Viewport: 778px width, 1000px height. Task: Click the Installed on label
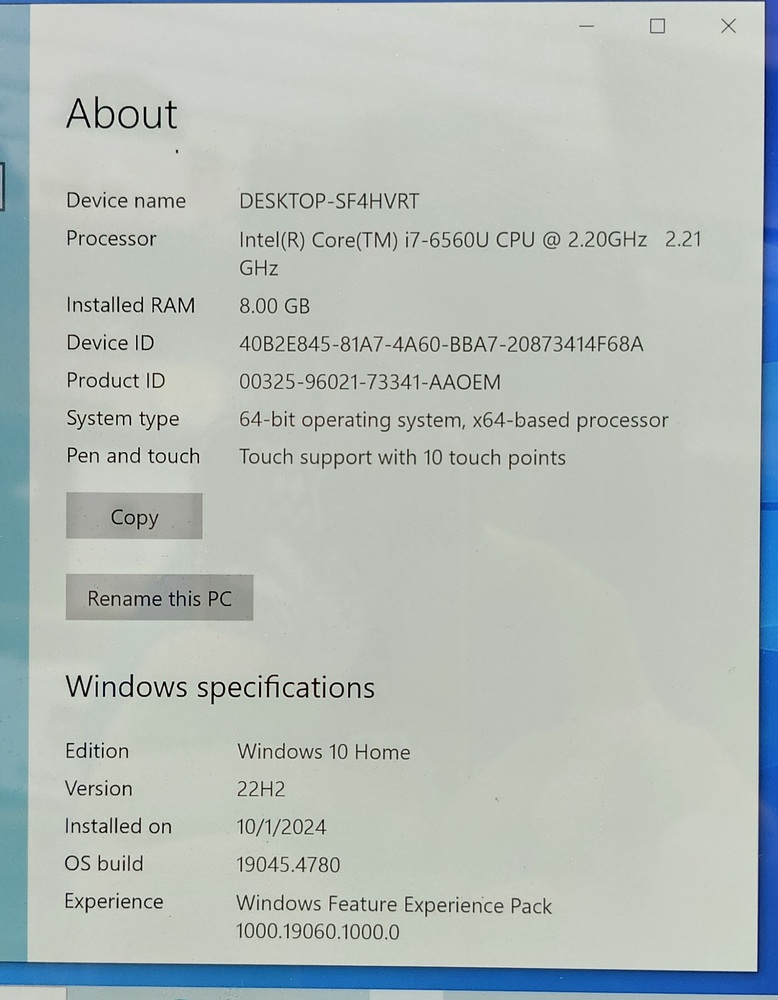118,826
